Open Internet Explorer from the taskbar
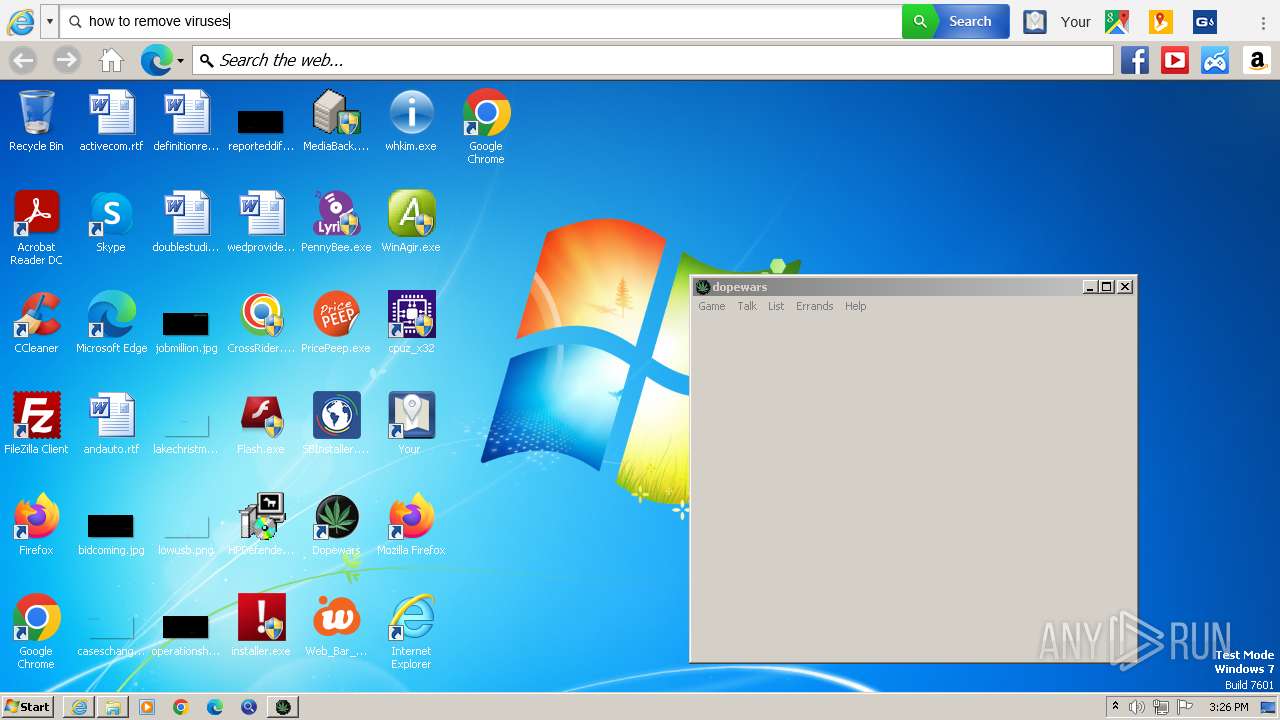Image resolution: width=1280 pixels, height=720 pixels. tap(79, 707)
